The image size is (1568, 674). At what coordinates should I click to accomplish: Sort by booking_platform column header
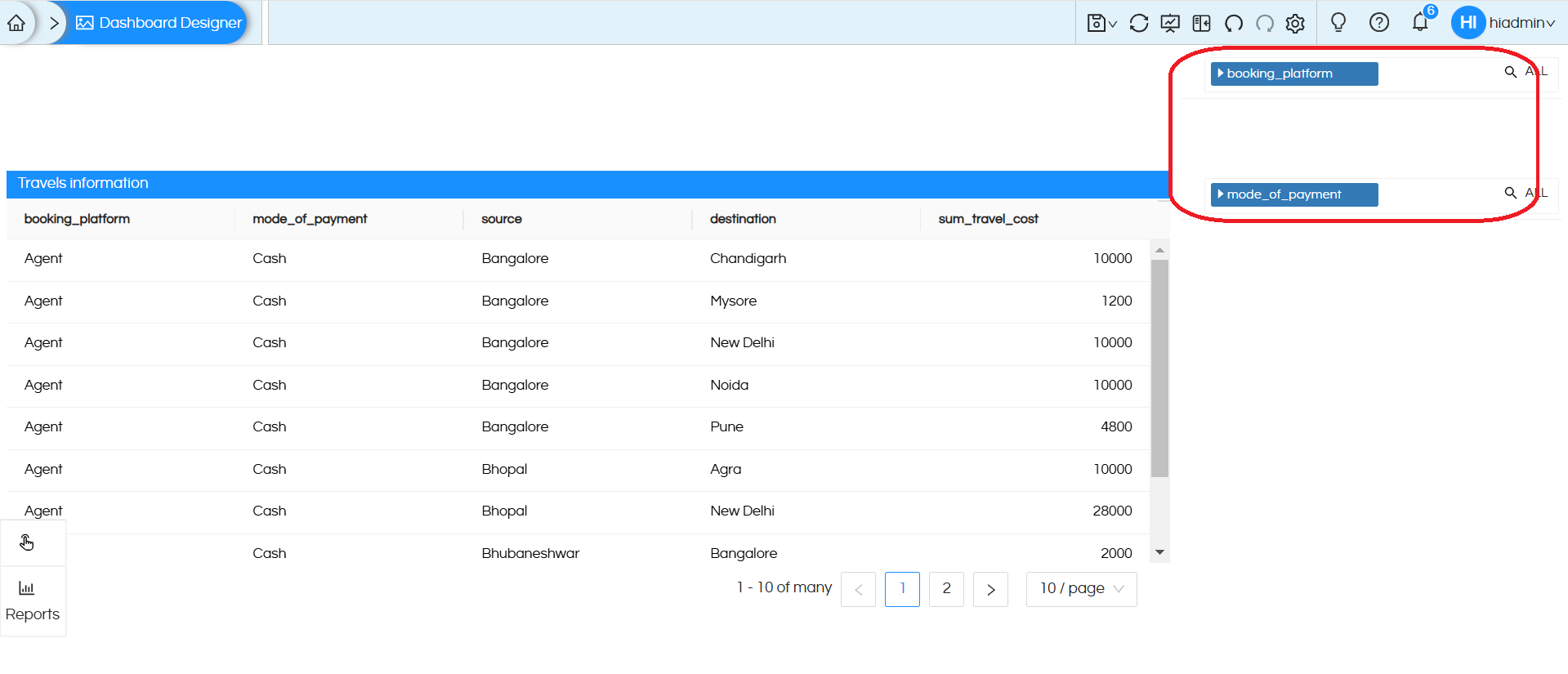tap(77, 219)
